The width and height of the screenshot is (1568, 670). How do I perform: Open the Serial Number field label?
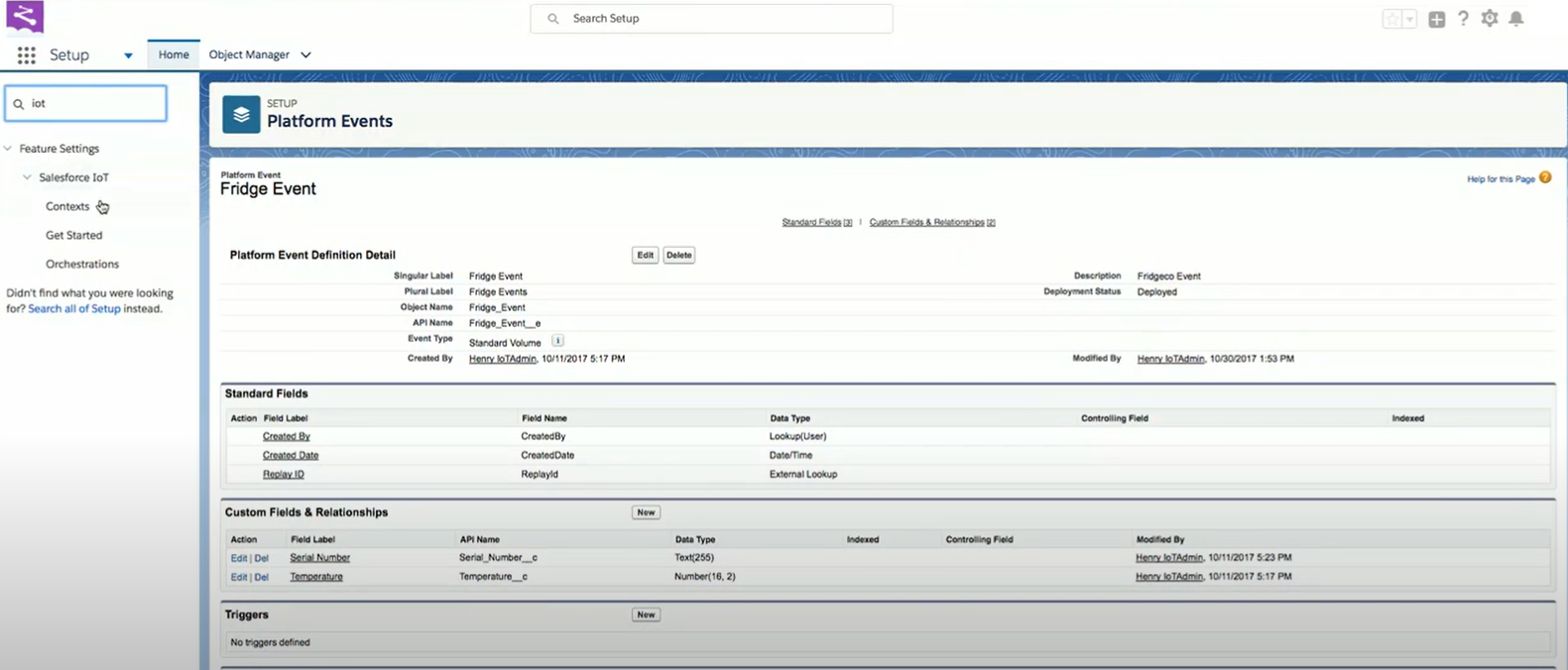(319, 558)
